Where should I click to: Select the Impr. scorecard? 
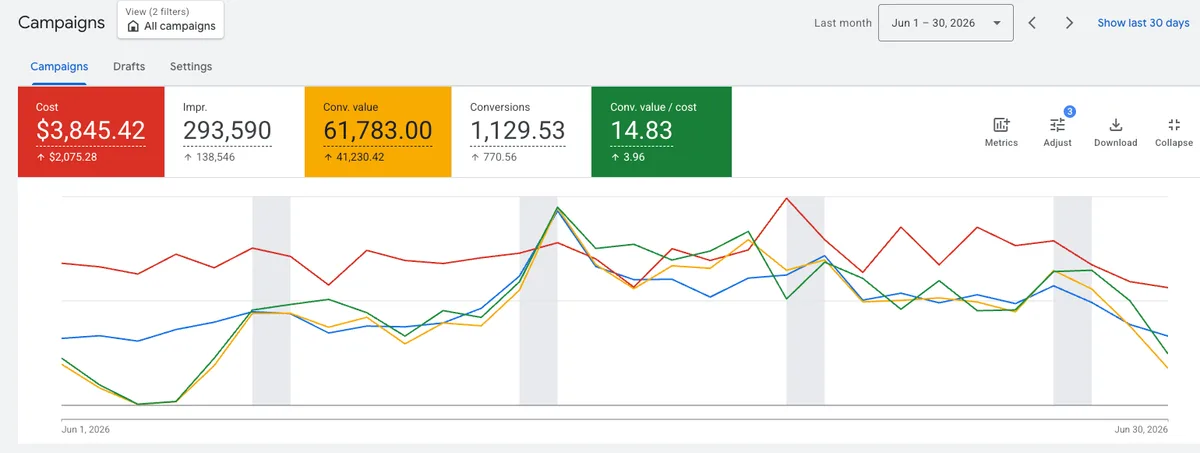[234, 132]
